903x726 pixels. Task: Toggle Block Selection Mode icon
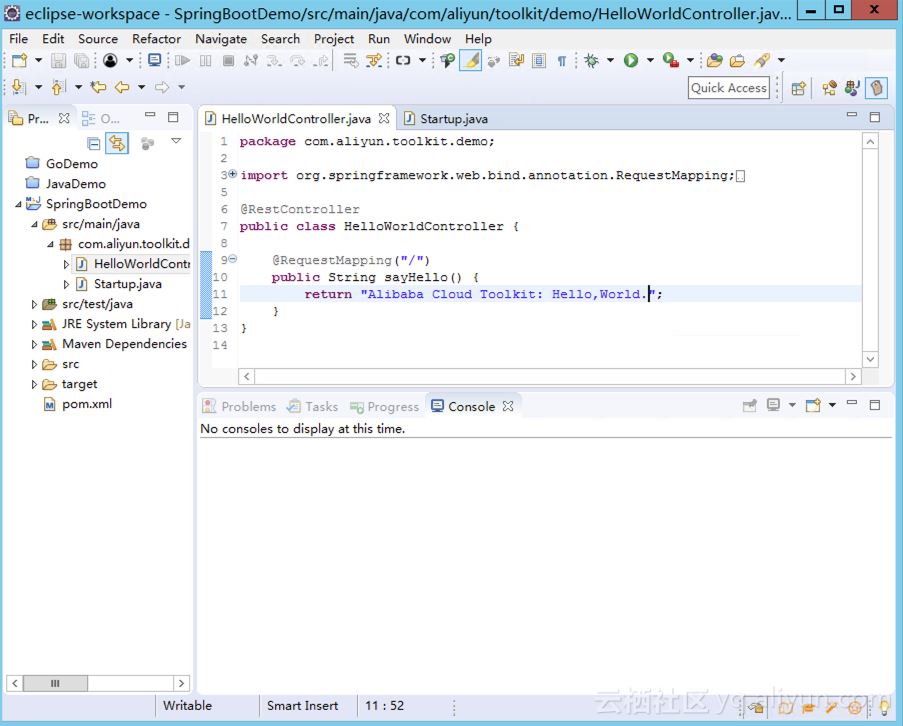click(x=539, y=60)
